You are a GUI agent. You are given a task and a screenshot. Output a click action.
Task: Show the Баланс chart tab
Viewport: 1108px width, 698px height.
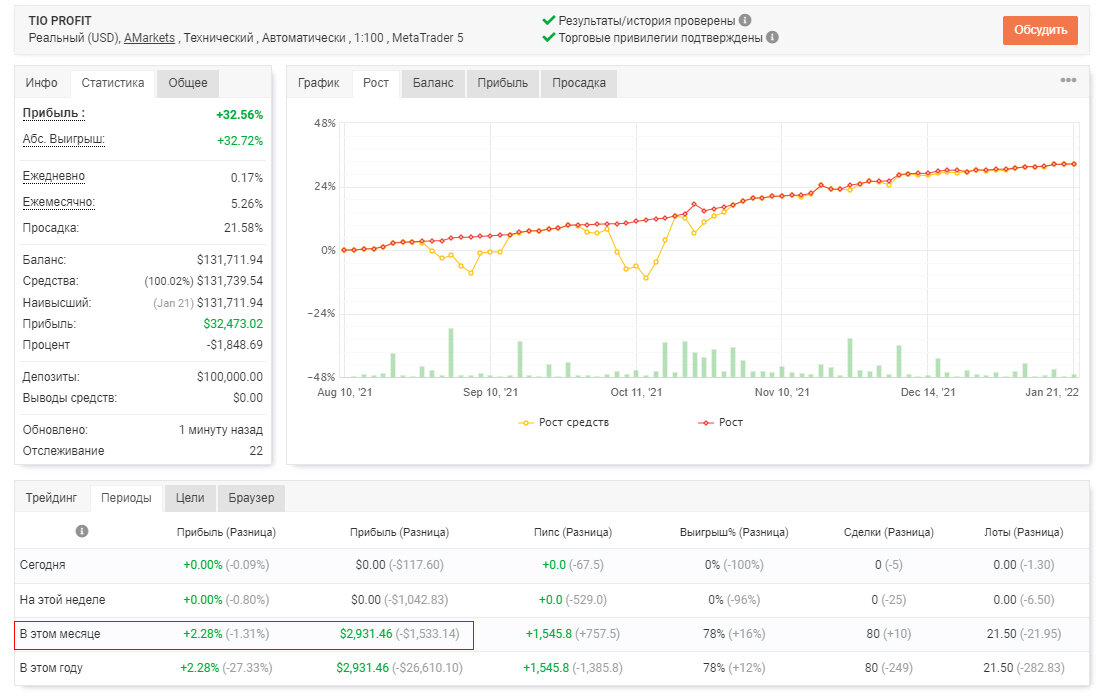(x=433, y=83)
